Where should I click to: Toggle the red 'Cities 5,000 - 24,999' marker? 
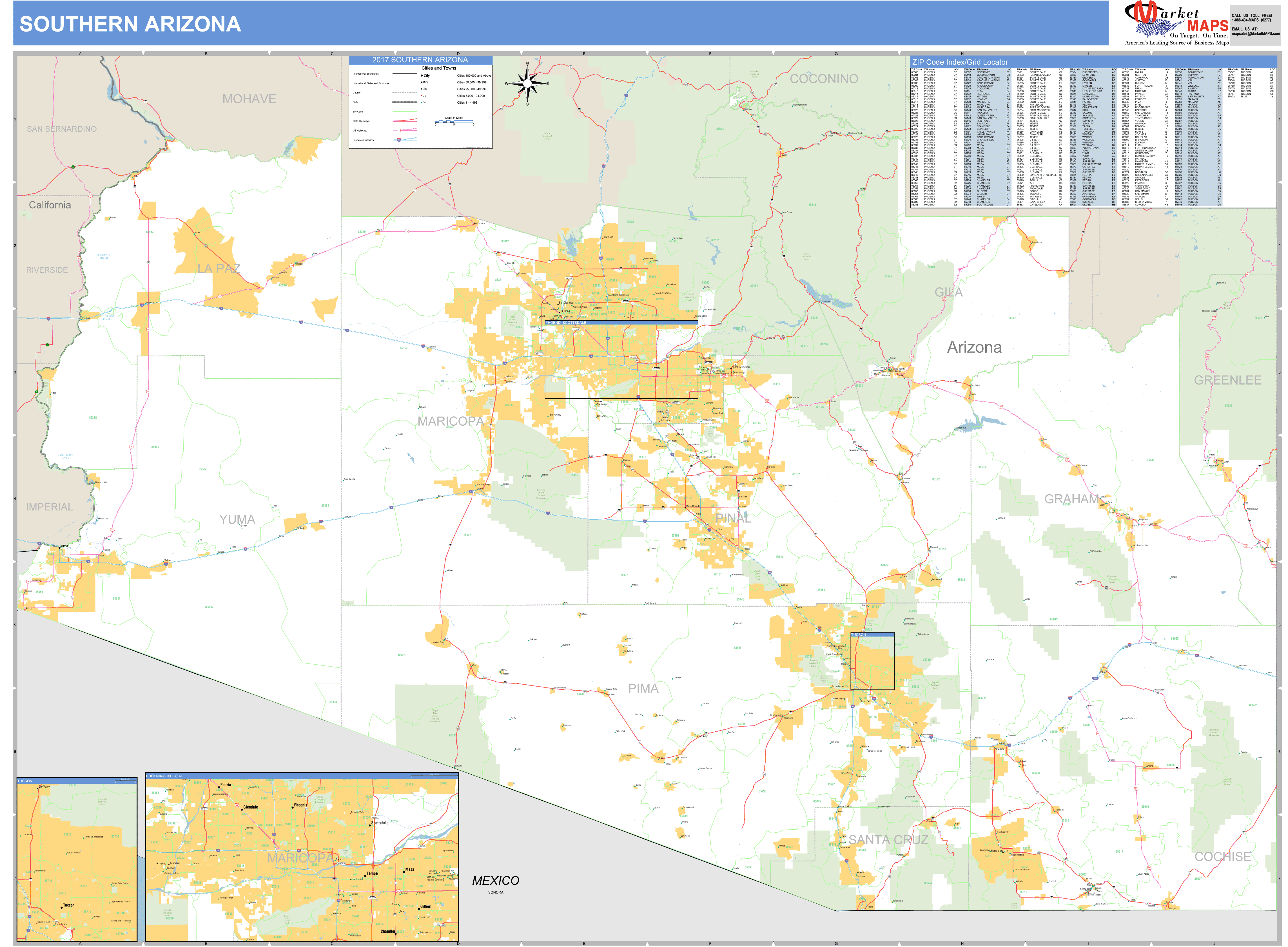click(422, 96)
